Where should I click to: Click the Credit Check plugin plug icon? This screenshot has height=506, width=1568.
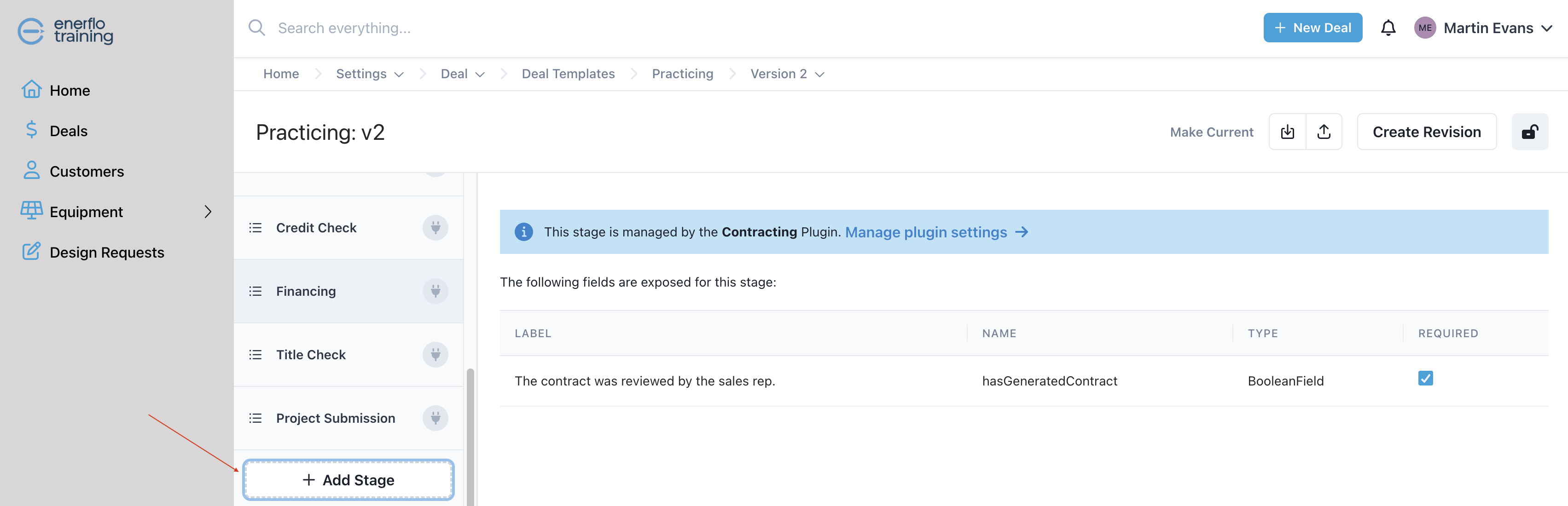(435, 227)
